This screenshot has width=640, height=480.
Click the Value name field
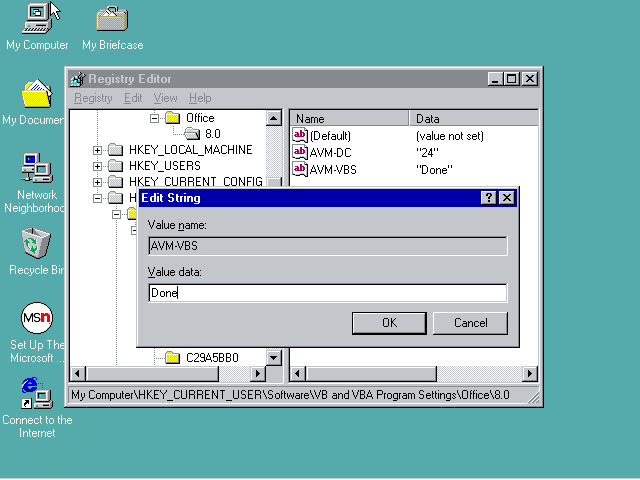[x=328, y=246]
